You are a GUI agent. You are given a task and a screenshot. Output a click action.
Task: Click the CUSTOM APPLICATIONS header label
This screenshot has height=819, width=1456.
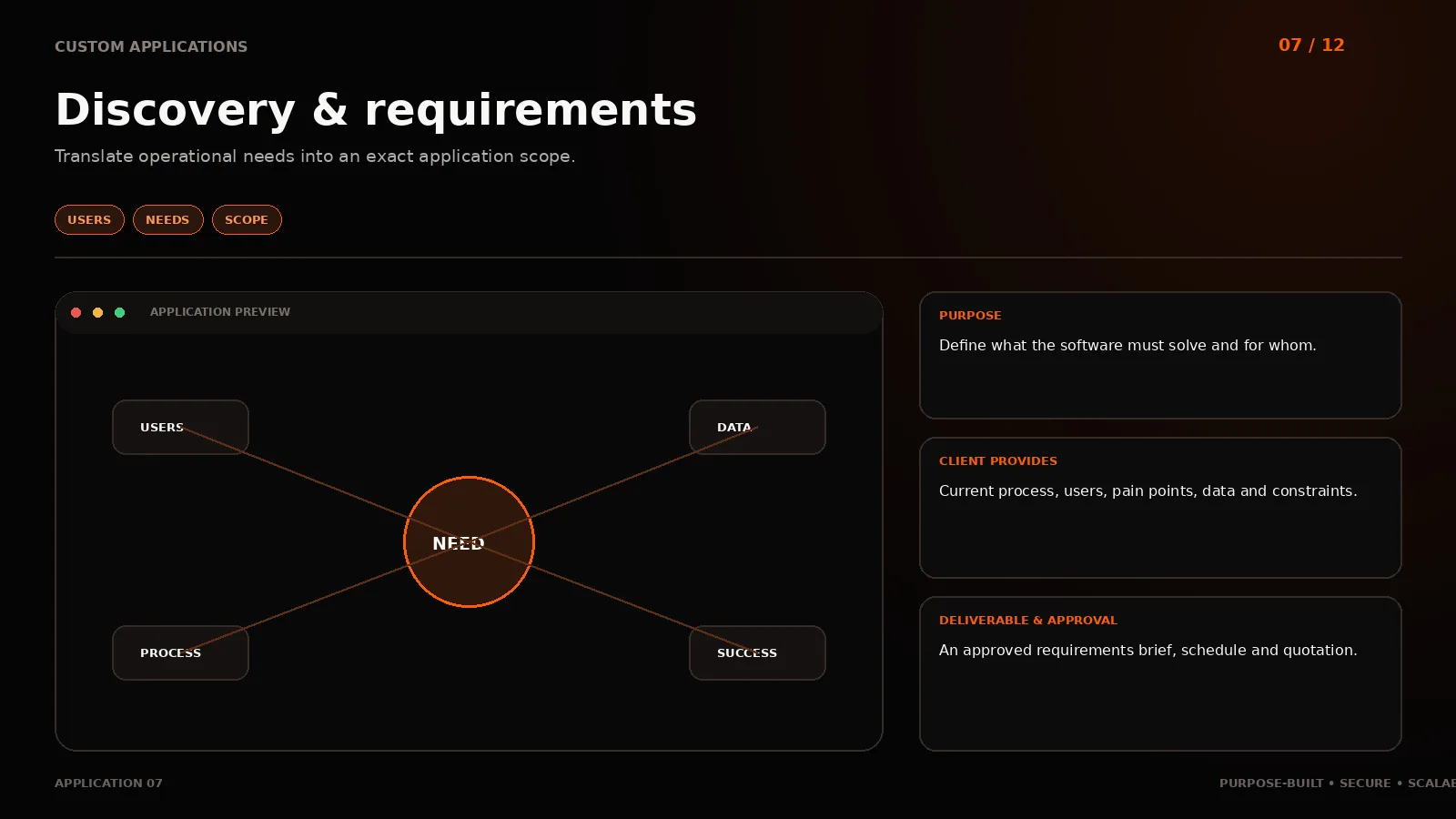point(151,46)
